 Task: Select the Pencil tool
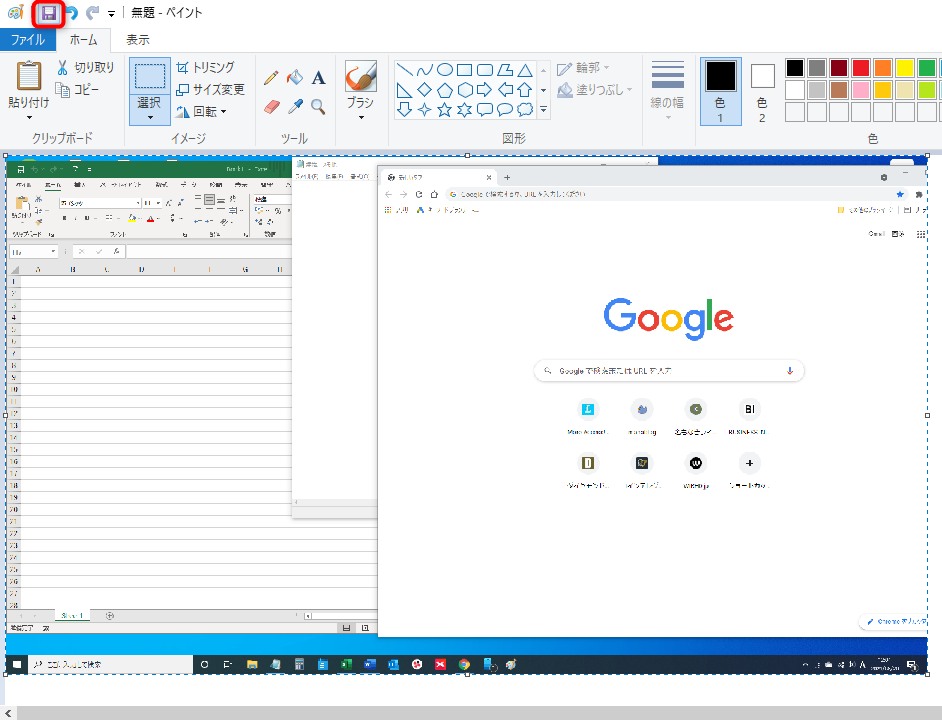tap(271, 78)
